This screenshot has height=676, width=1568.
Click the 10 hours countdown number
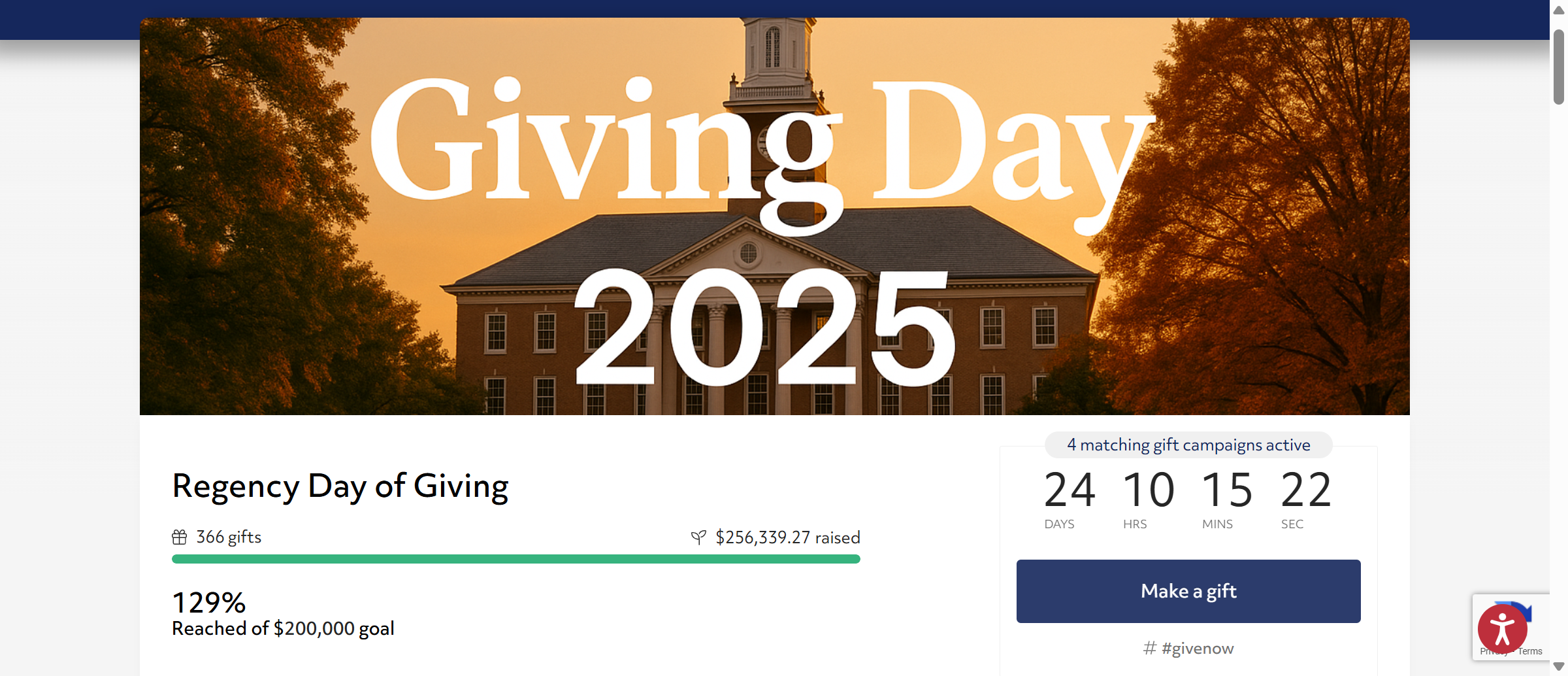1148,490
